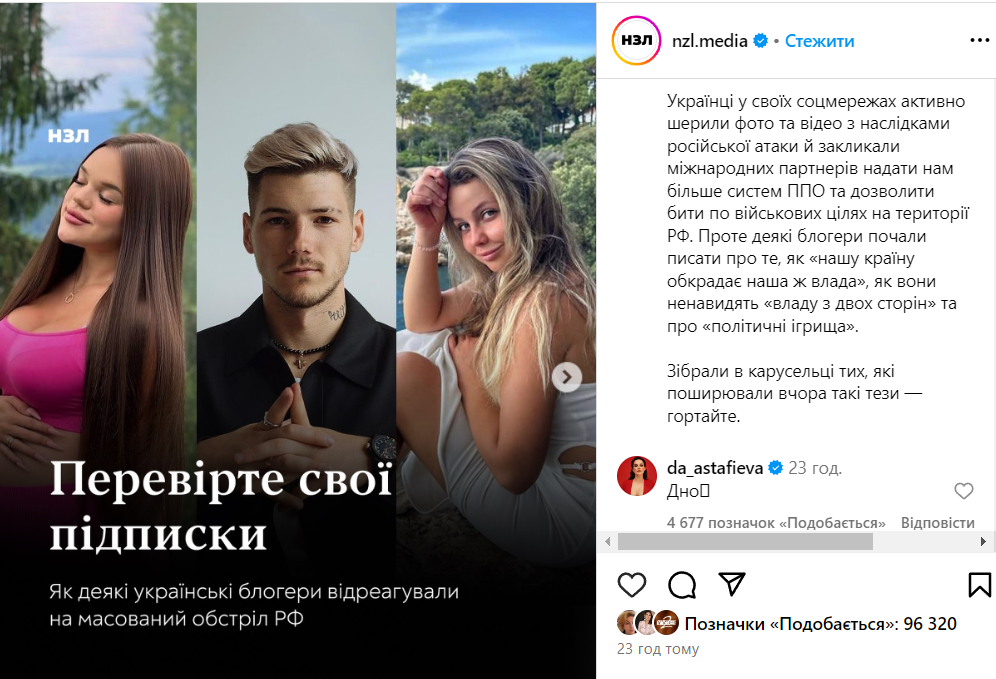This screenshot has width=996, height=679.
Task: Click scrollbar right arrow
Action: [983, 542]
